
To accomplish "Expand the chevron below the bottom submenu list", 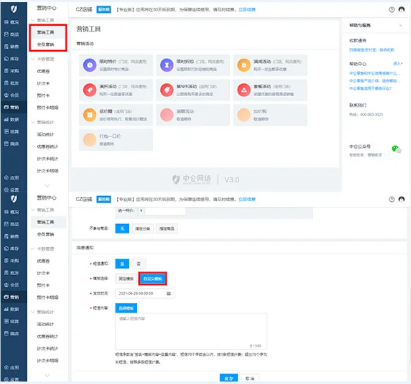I will pyautogui.click(x=47, y=375).
